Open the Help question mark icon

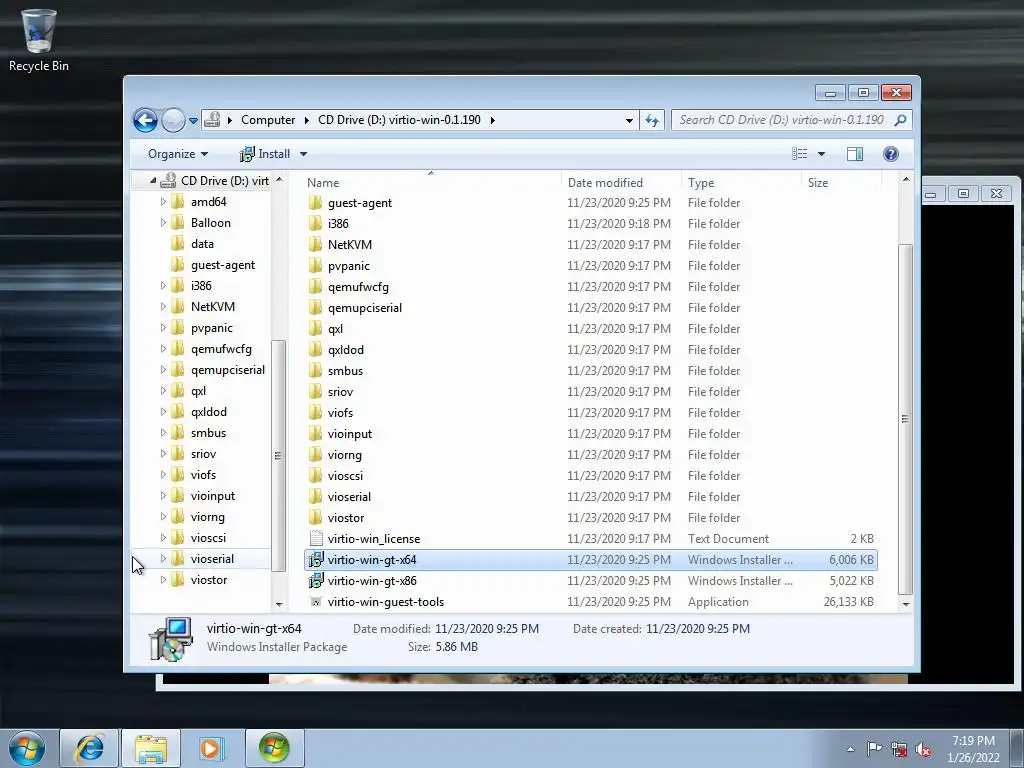pos(891,153)
